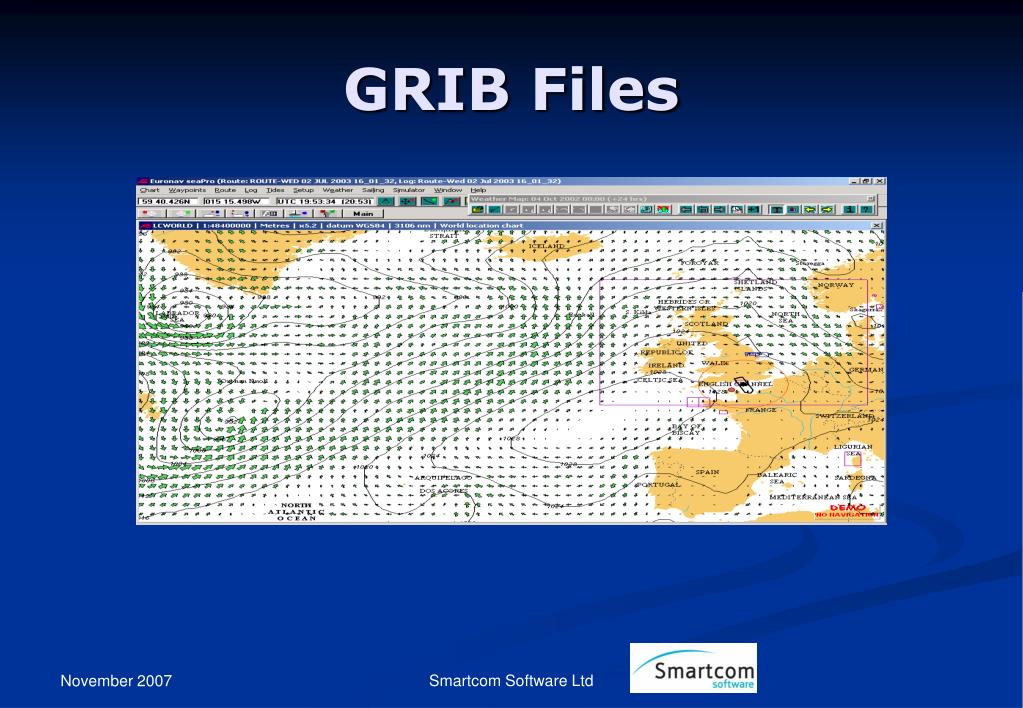
Task: Click the weather info 'i' icon
Action: 849,209
